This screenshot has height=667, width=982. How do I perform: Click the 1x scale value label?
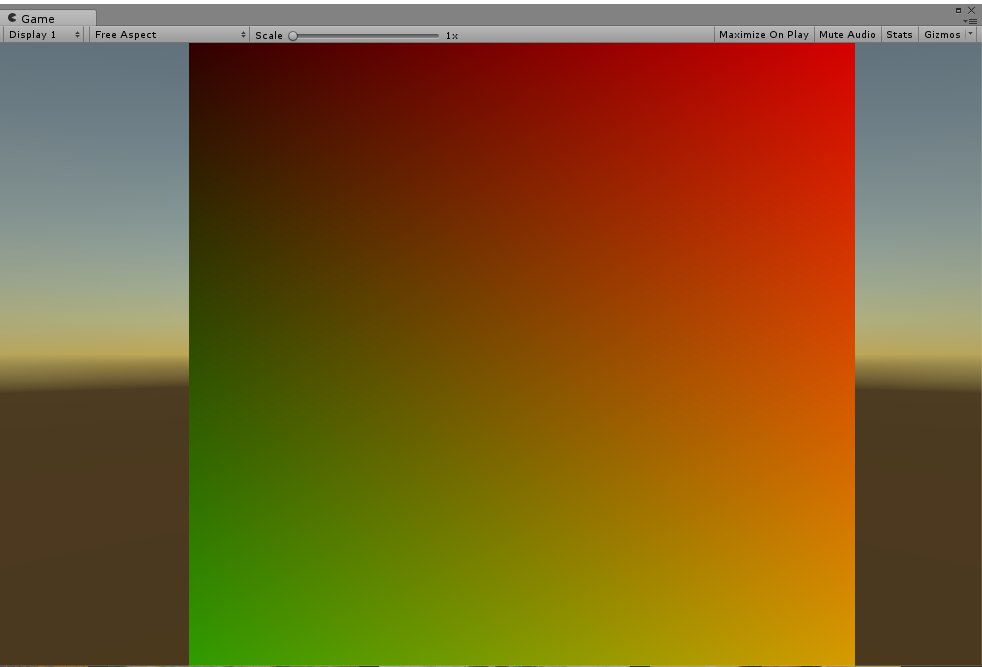[449, 34]
